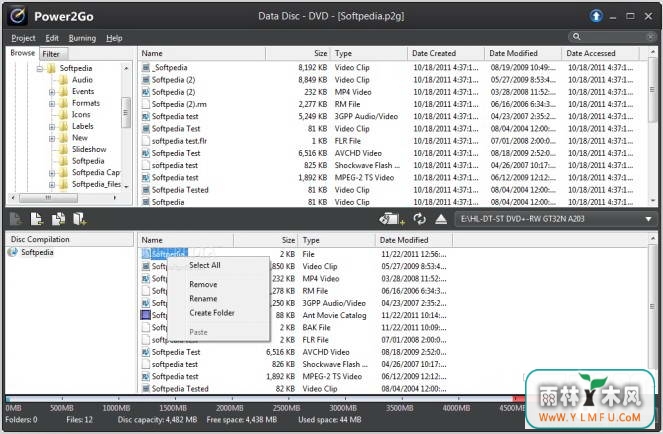Click the AVCHD Video file icon in compilation list
Image resolution: width=663 pixels, height=434 pixels.
tap(146, 352)
